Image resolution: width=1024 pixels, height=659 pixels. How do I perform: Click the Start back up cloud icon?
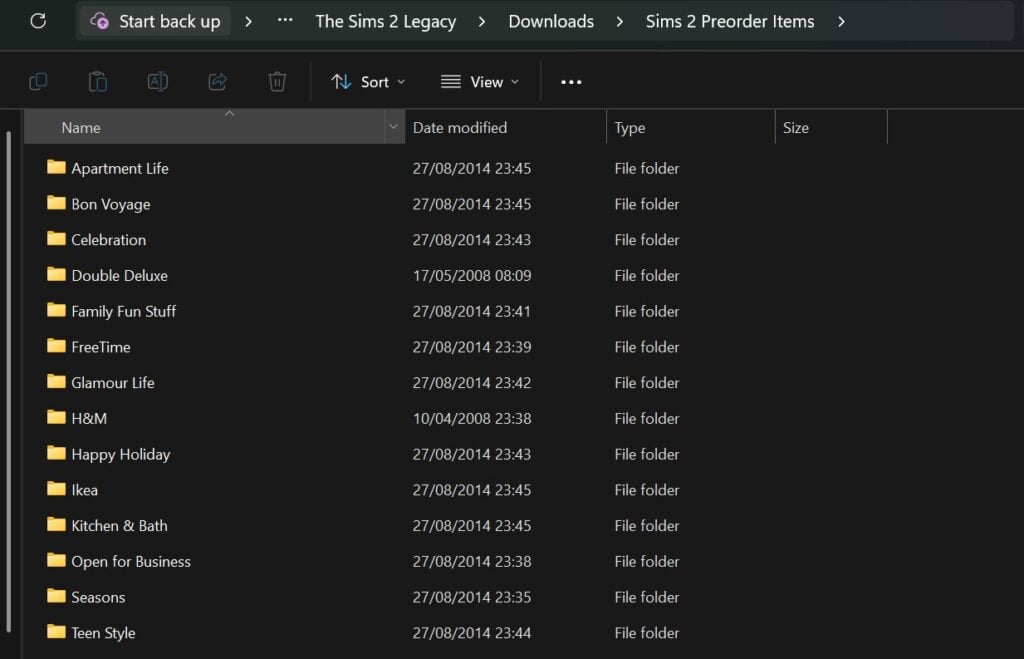tap(99, 21)
